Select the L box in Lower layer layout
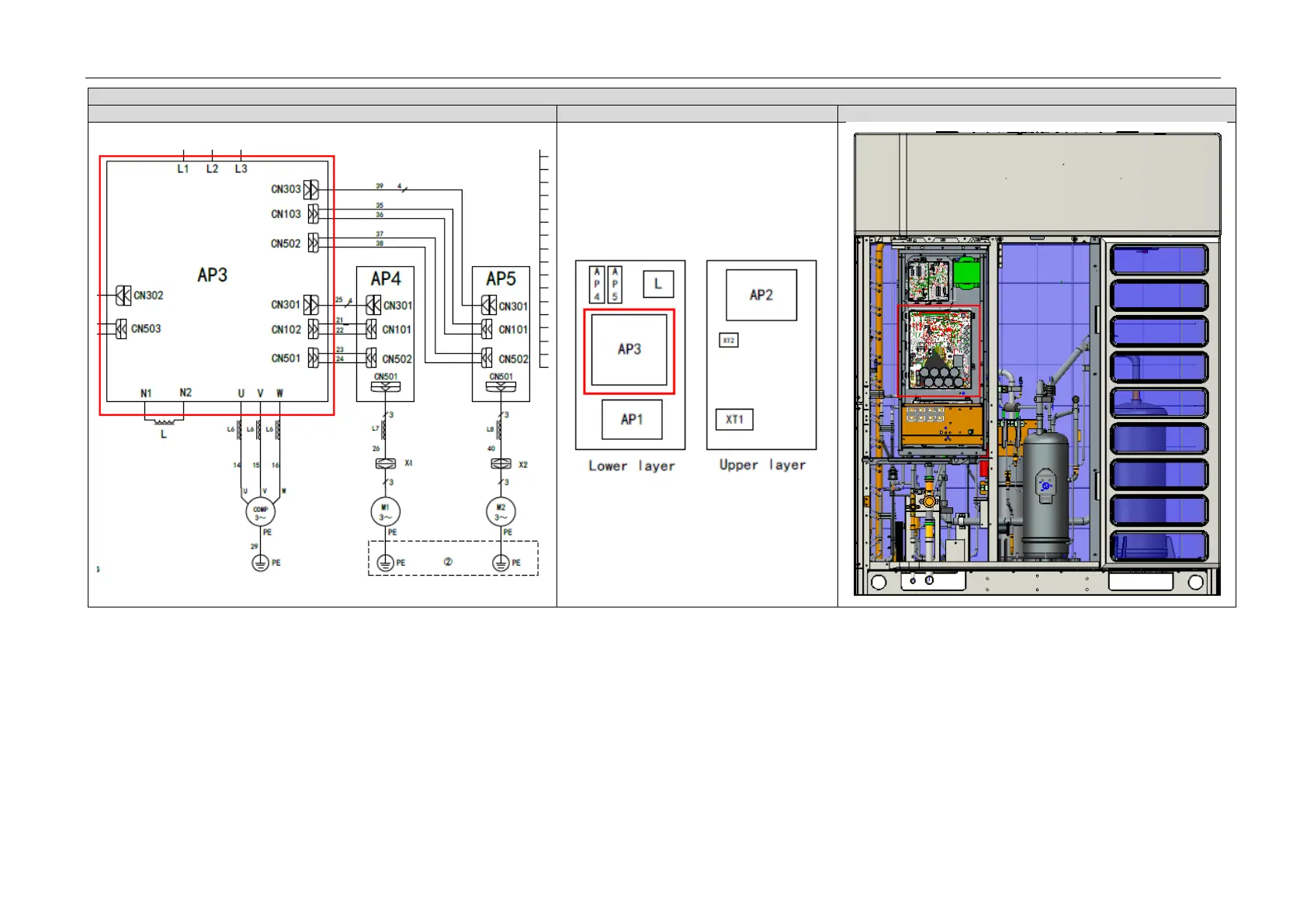The height and width of the screenshot is (924, 1307). click(658, 284)
